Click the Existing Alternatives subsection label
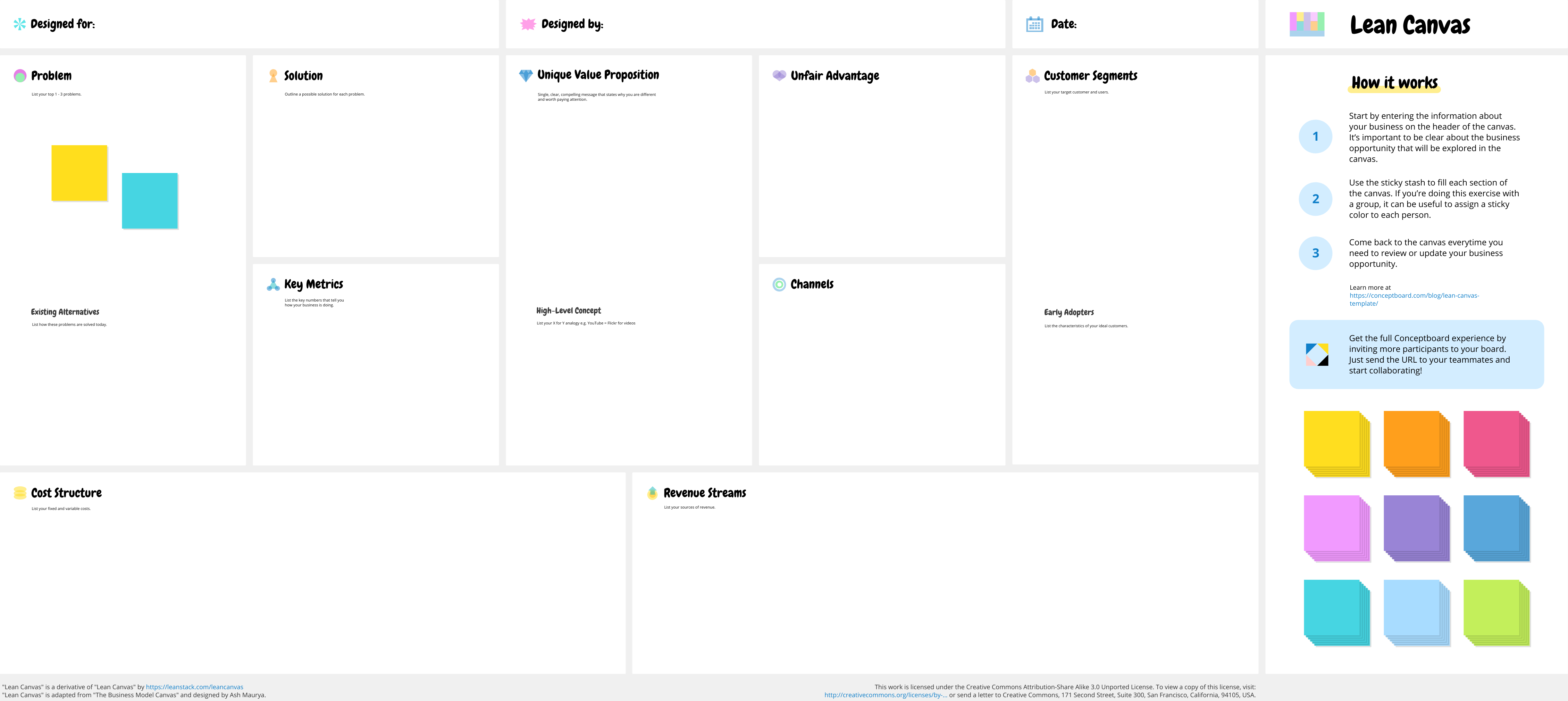 coord(65,311)
